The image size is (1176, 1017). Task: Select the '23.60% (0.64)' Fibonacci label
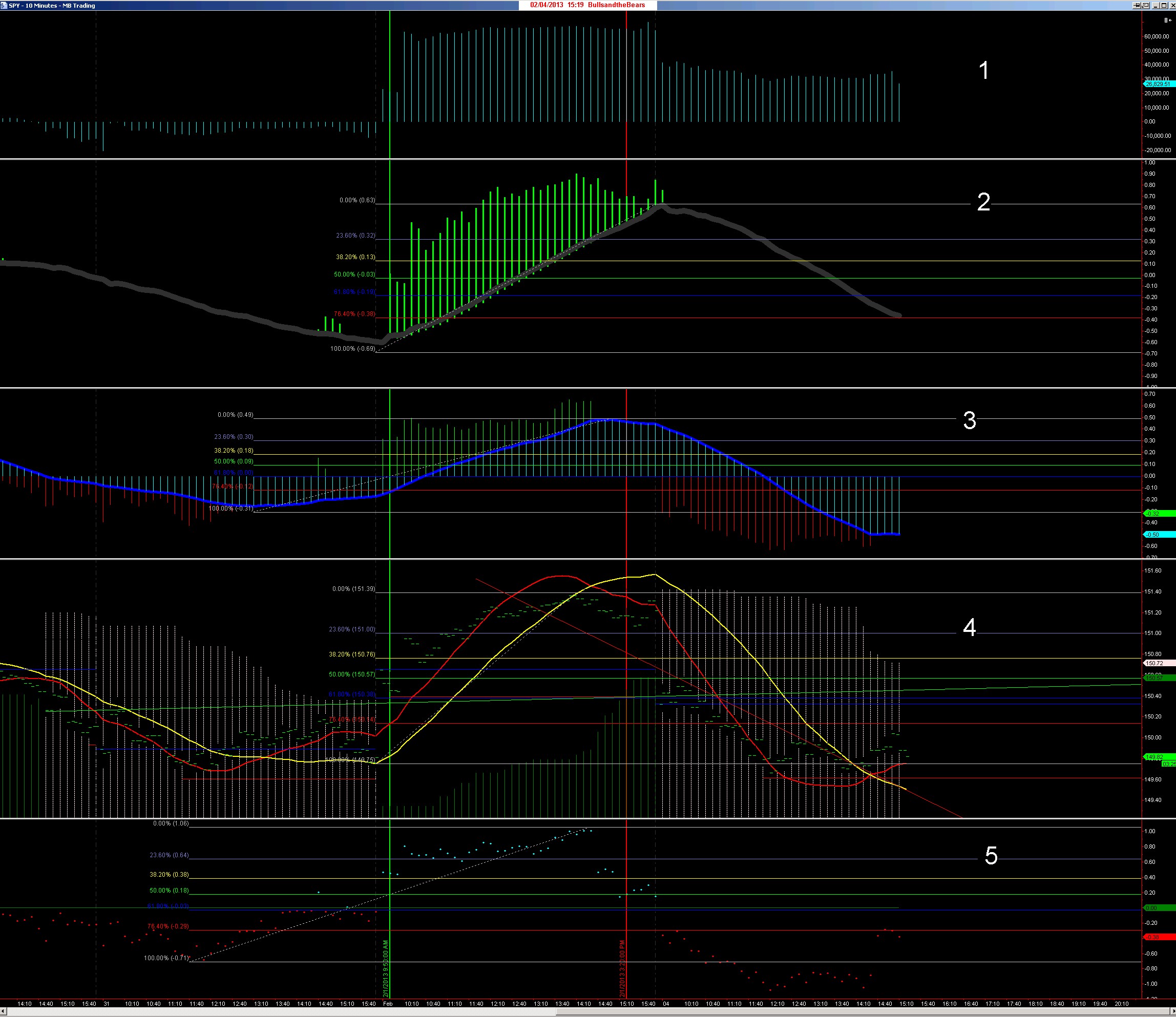[x=169, y=855]
